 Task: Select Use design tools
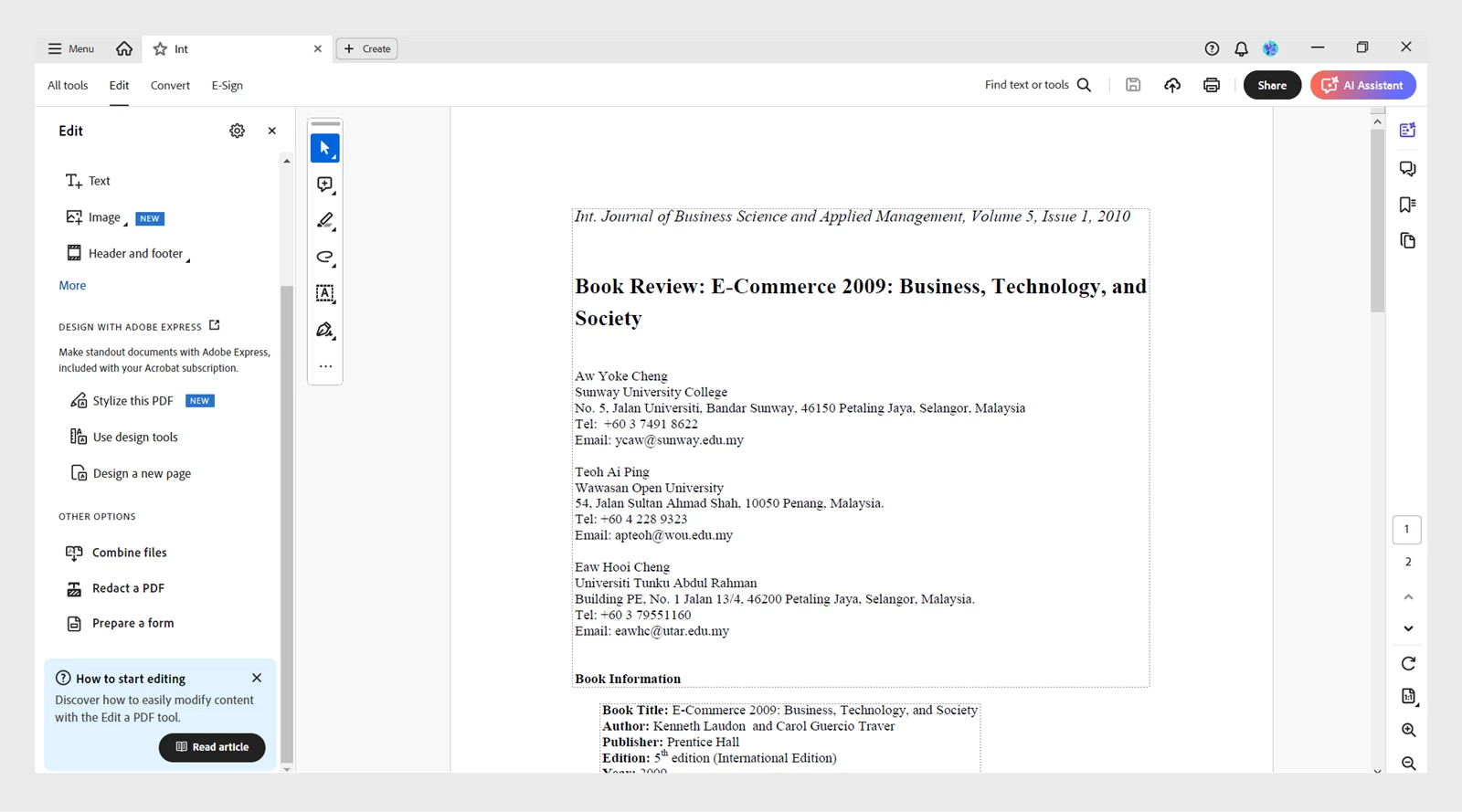coord(124,437)
